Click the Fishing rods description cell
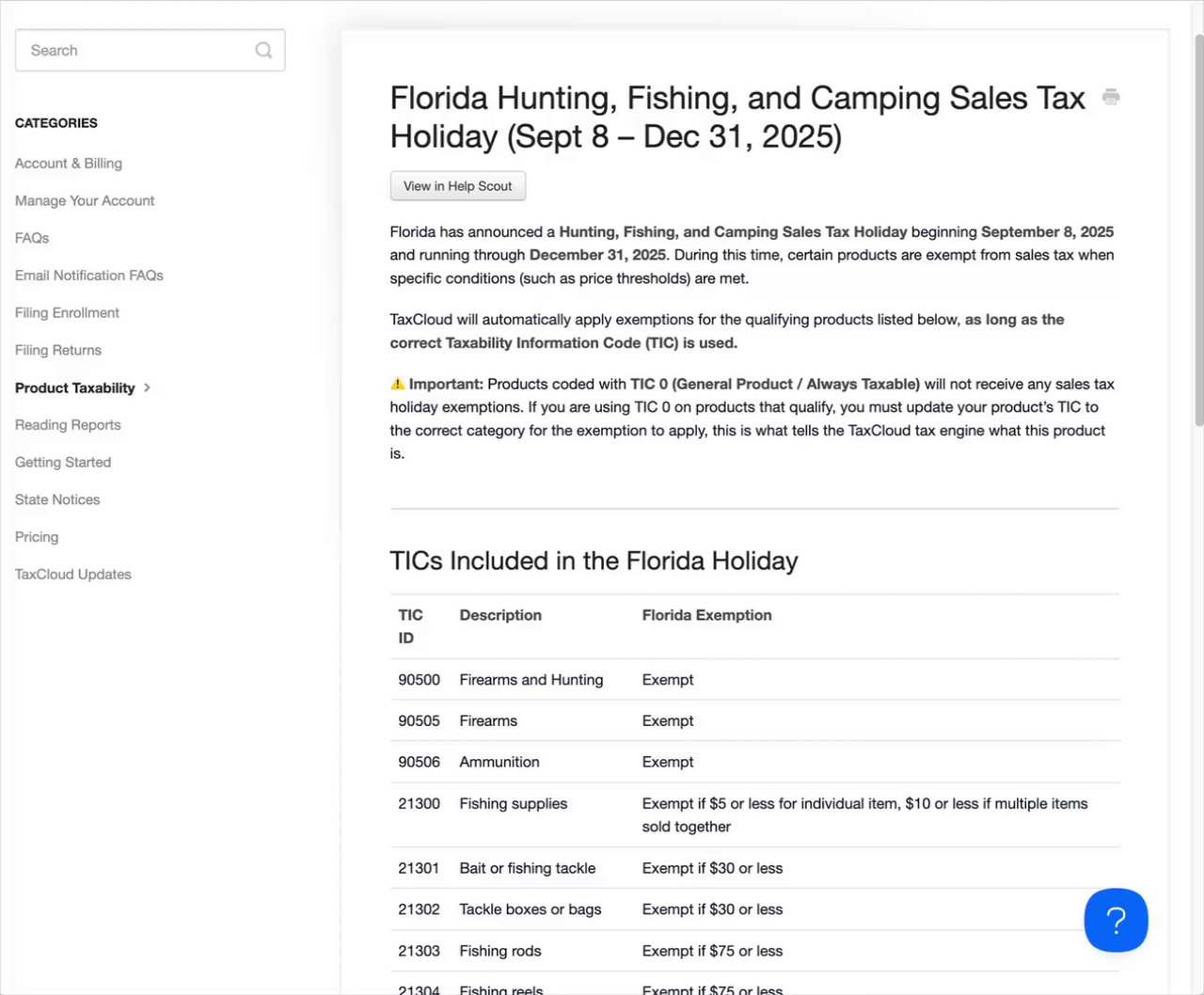 500,951
